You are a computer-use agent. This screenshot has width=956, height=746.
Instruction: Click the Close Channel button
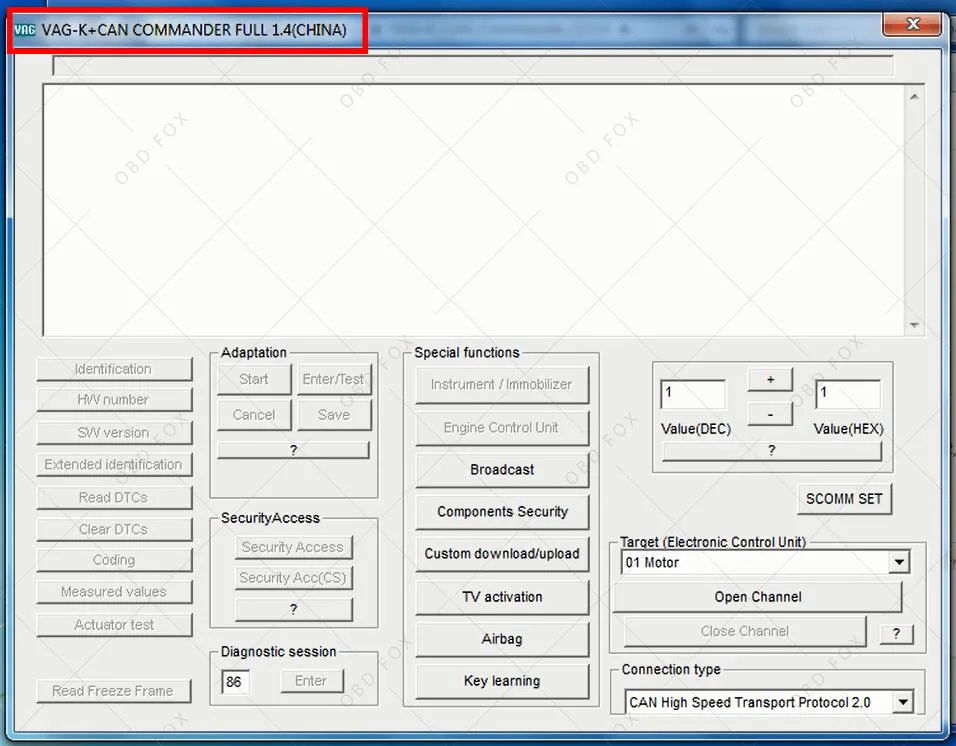(x=745, y=631)
